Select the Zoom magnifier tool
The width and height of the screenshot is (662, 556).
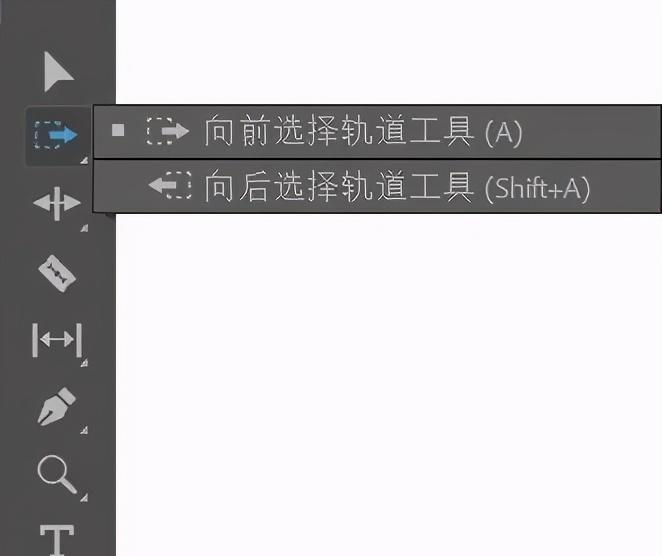click(57, 474)
